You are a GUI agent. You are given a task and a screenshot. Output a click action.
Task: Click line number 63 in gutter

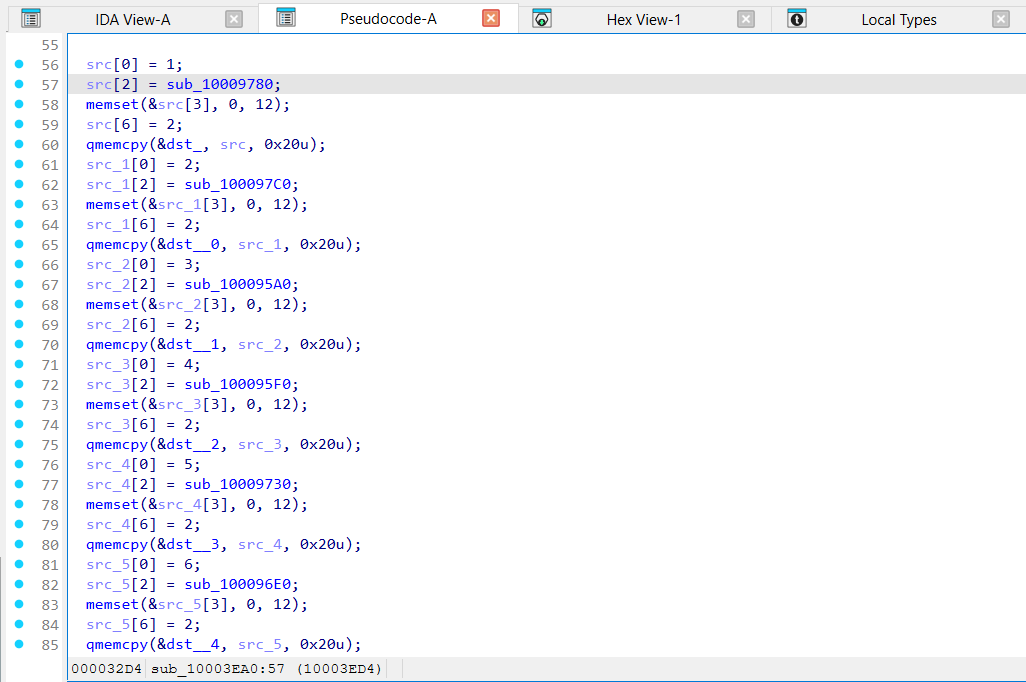[50, 205]
